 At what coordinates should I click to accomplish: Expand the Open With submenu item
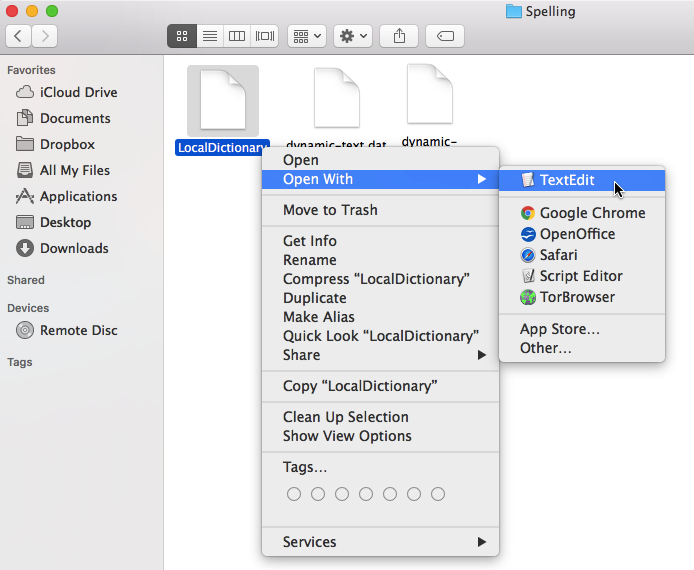pyautogui.click(x=380, y=179)
